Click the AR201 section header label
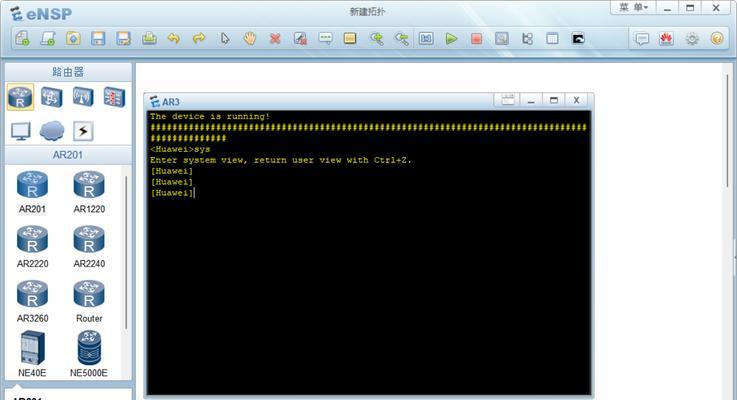This screenshot has width=737, height=400. point(68,155)
